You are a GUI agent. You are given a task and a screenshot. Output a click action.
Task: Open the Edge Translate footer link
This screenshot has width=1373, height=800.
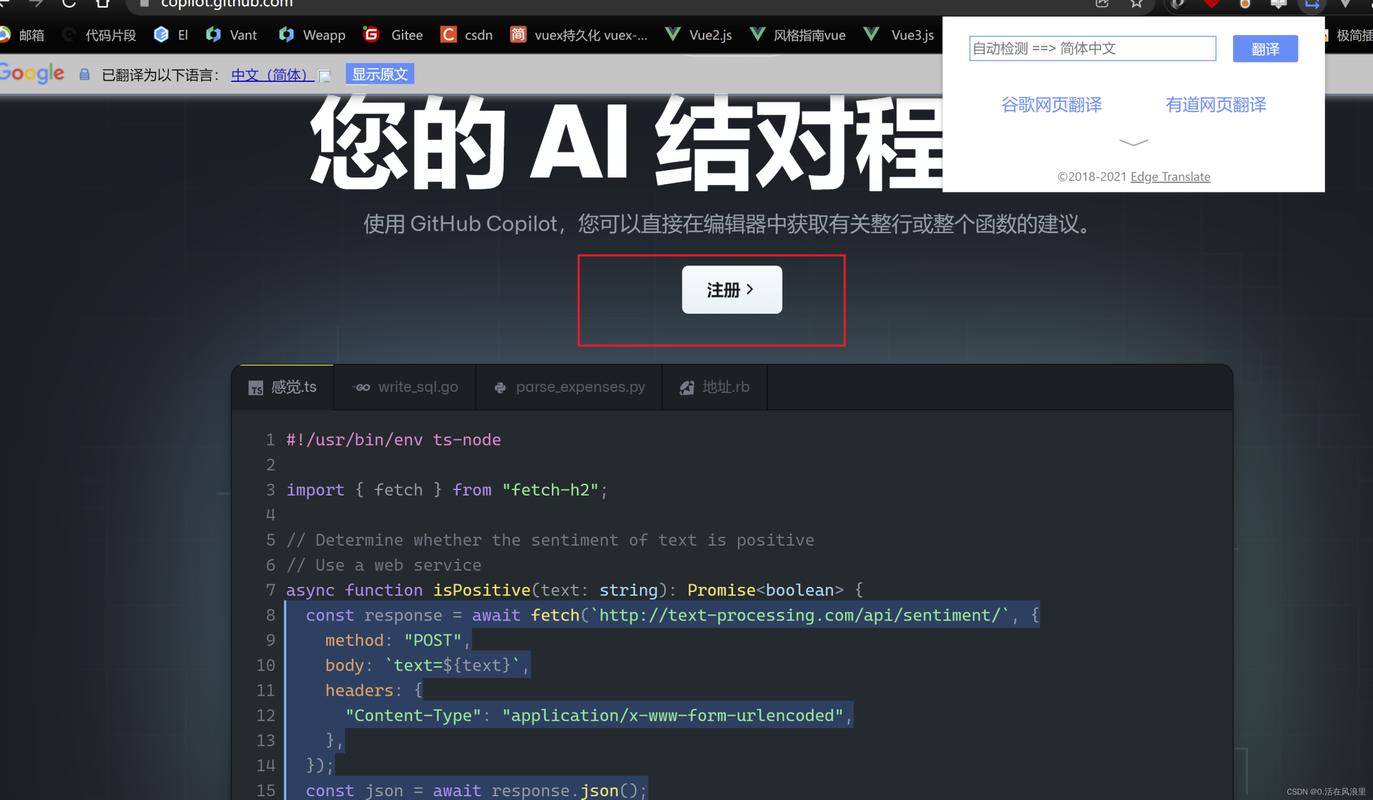point(1170,177)
